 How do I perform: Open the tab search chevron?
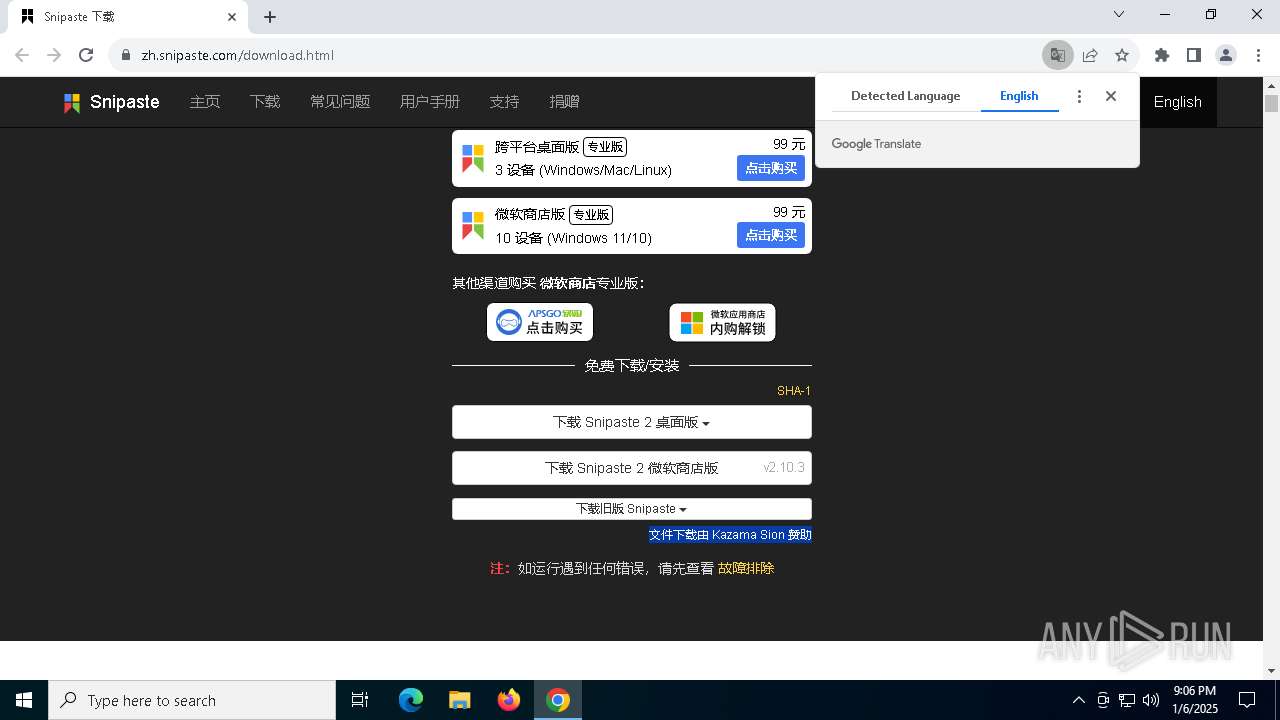tap(1119, 14)
